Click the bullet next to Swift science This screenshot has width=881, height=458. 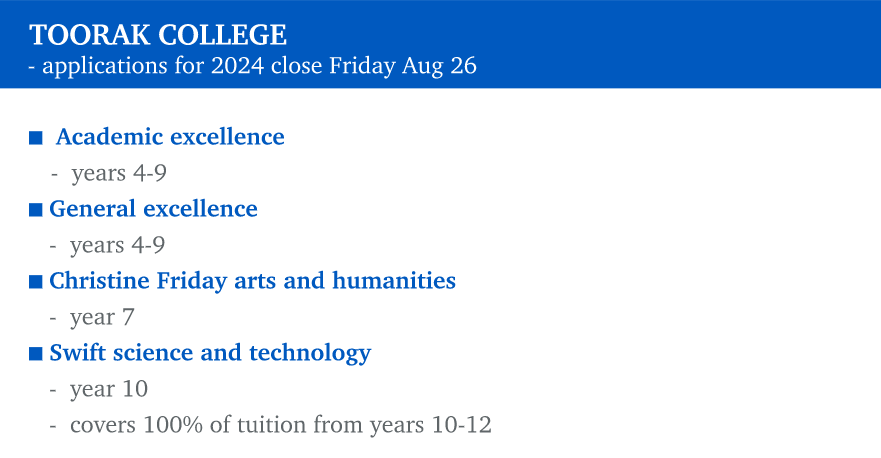pyautogui.click(x=36, y=353)
